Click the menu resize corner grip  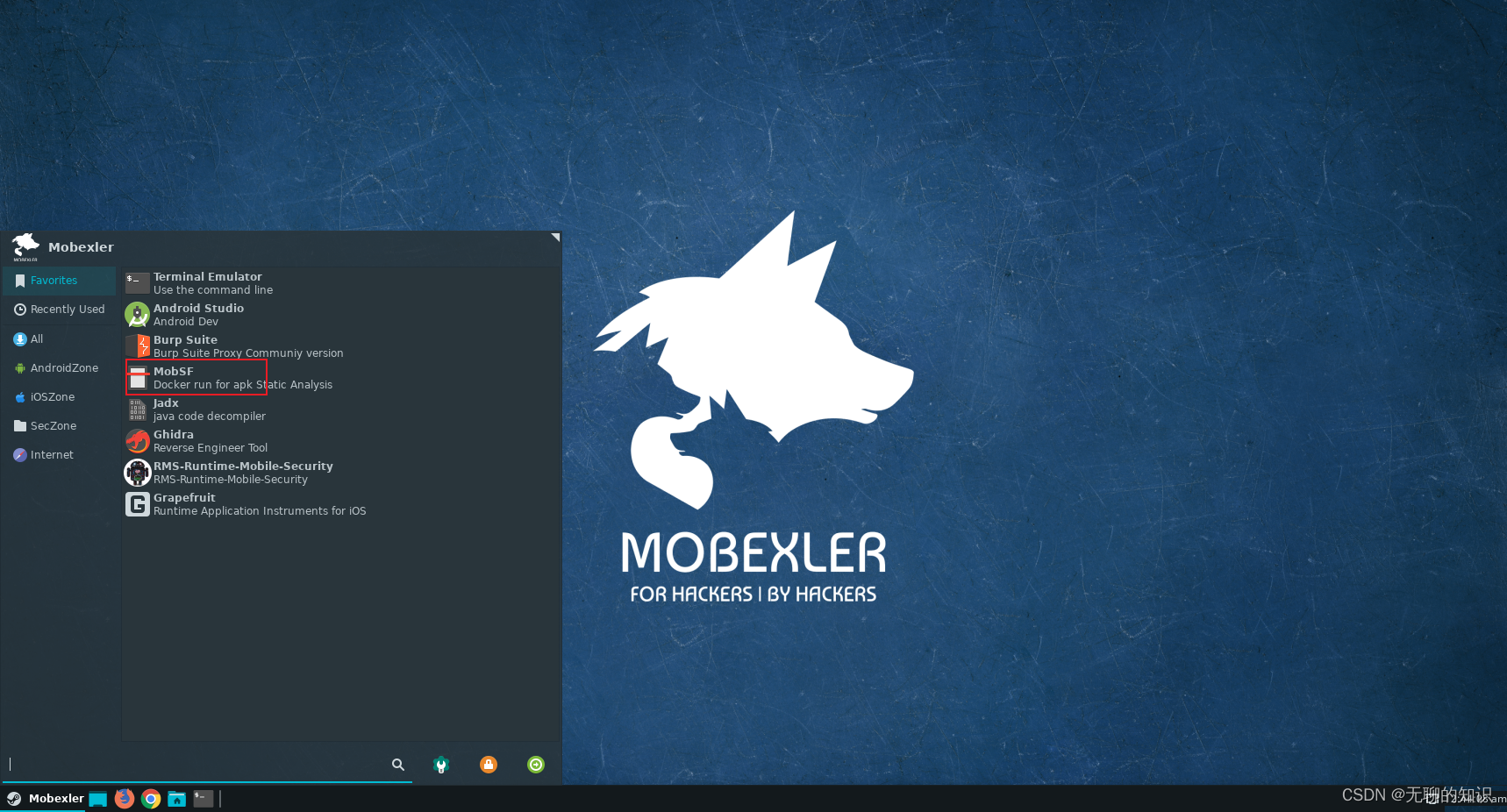click(x=555, y=238)
